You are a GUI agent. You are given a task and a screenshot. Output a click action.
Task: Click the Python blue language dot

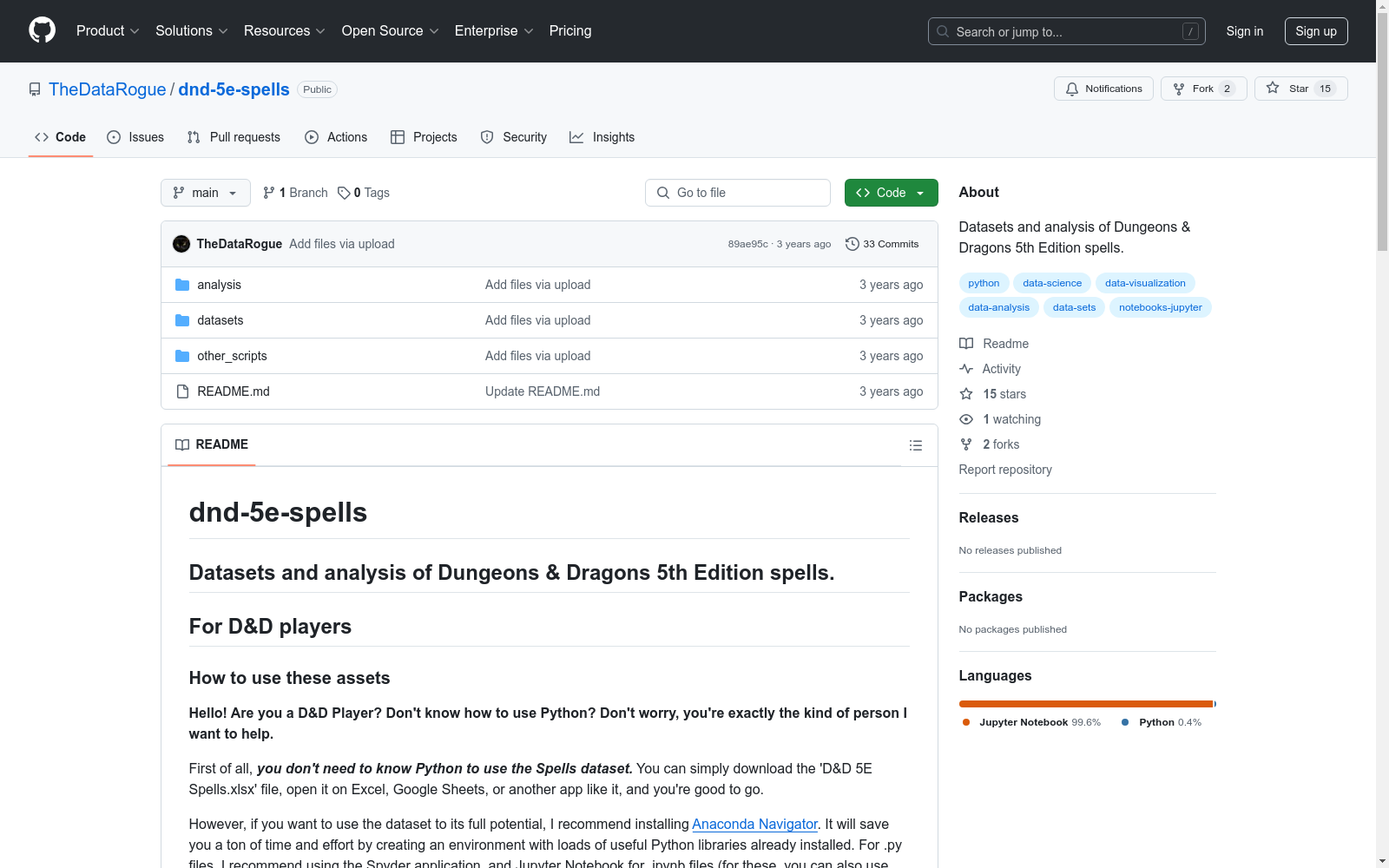(1125, 722)
